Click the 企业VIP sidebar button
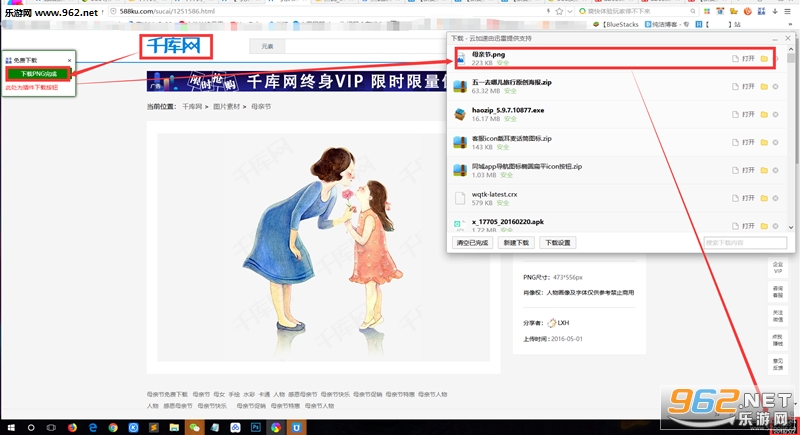Screen dimensions: 800x435 [778, 268]
